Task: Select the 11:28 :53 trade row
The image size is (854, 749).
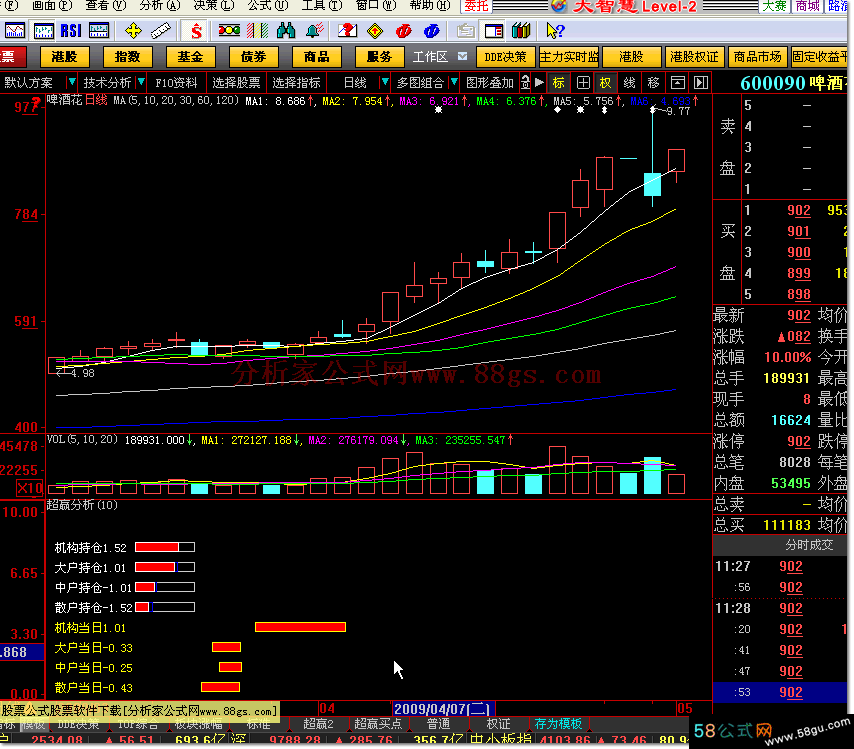Action: (x=780, y=692)
